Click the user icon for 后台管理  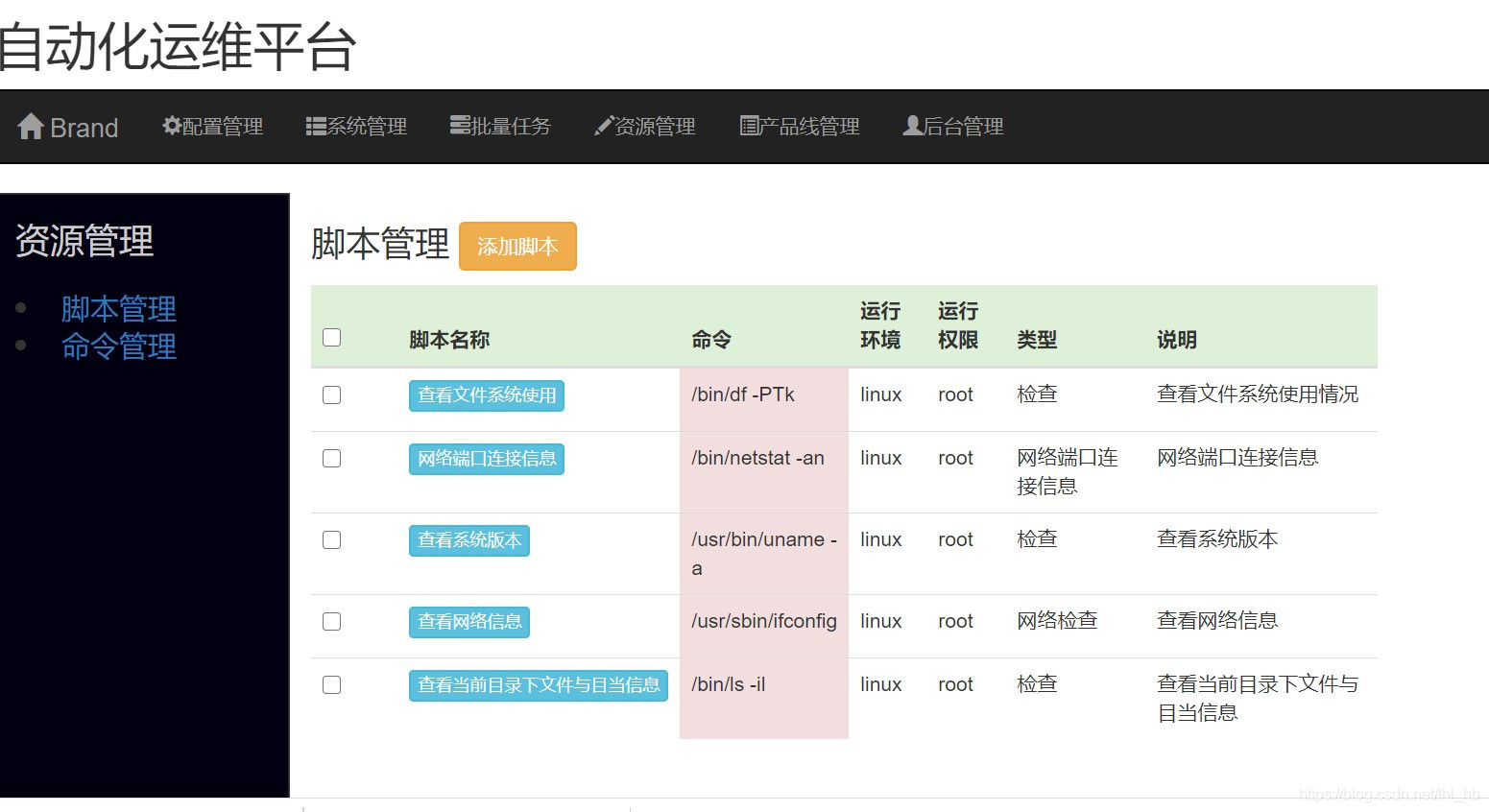click(913, 126)
